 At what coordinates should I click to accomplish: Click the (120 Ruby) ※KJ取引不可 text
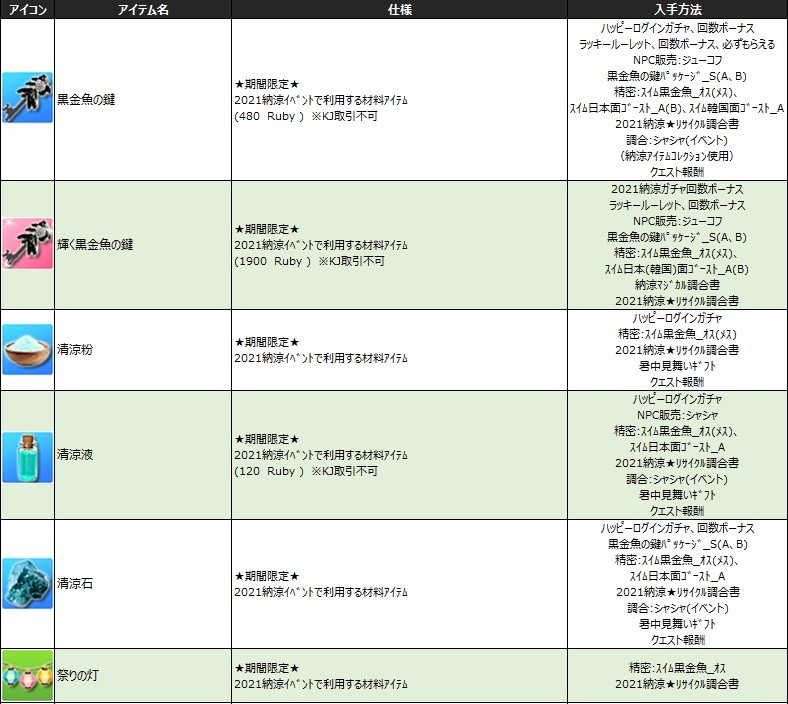click(x=306, y=471)
